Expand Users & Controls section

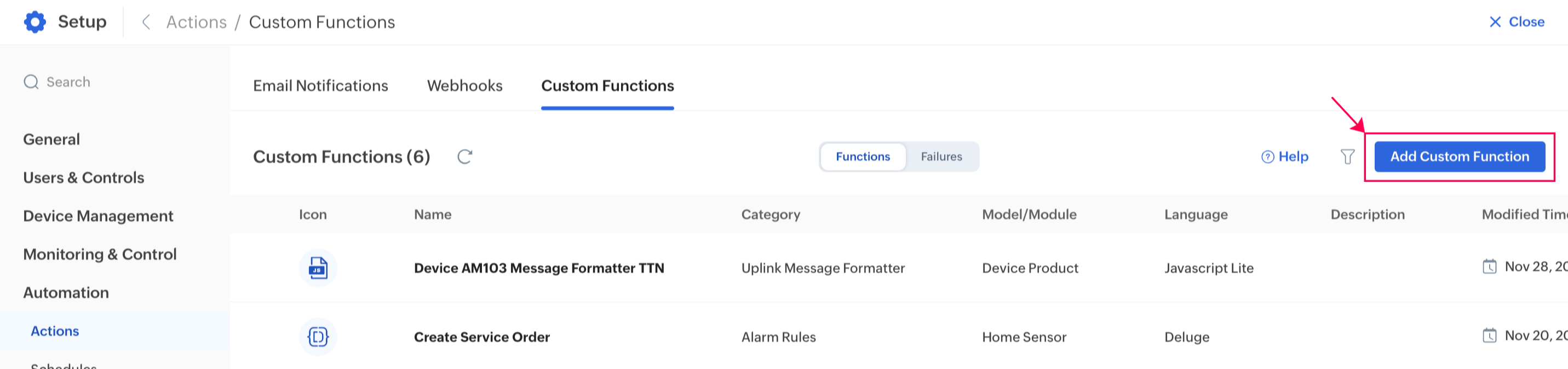(x=83, y=178)
